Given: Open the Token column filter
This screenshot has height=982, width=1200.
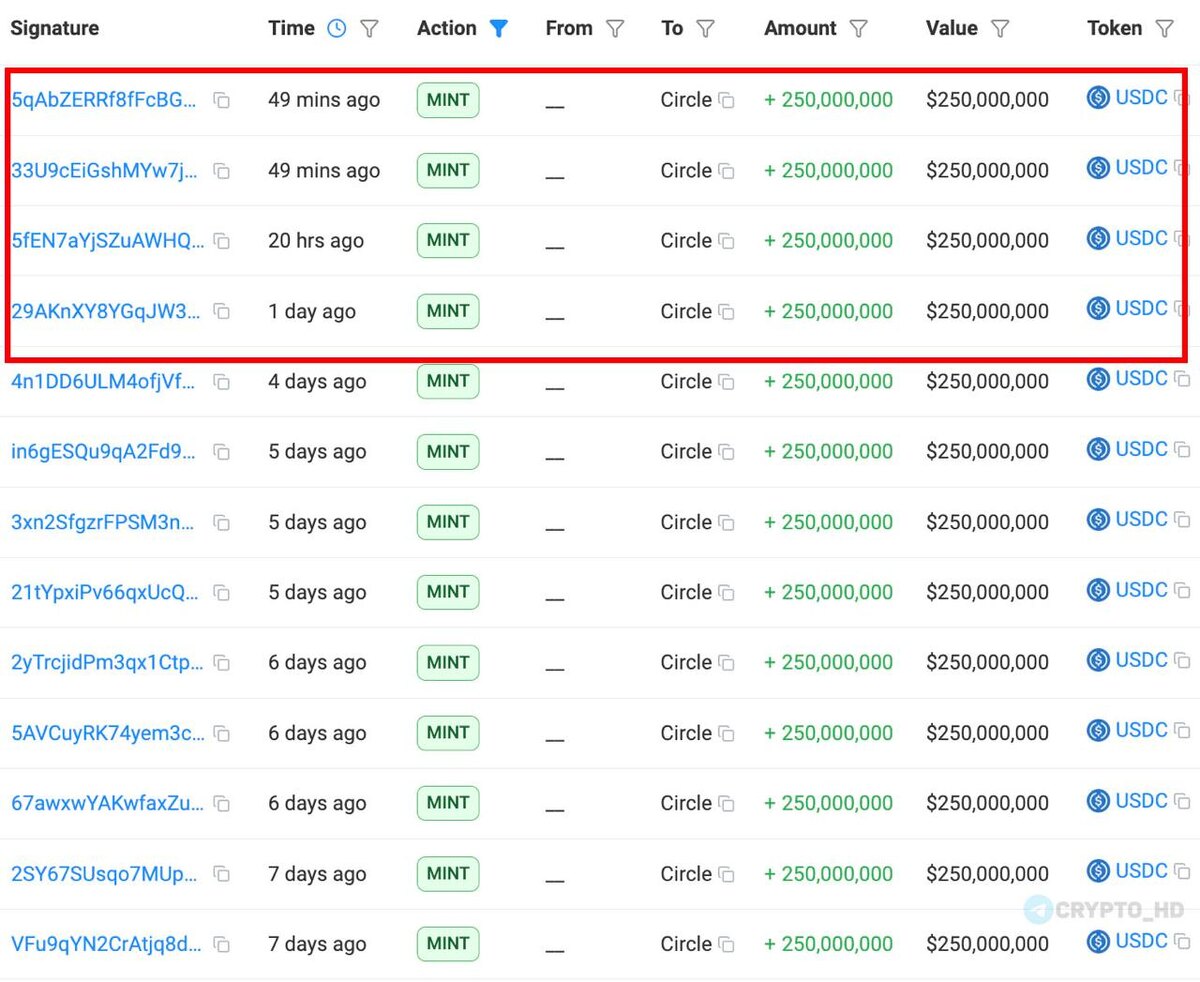Looking at the screenshot, I should point(1164,29).
